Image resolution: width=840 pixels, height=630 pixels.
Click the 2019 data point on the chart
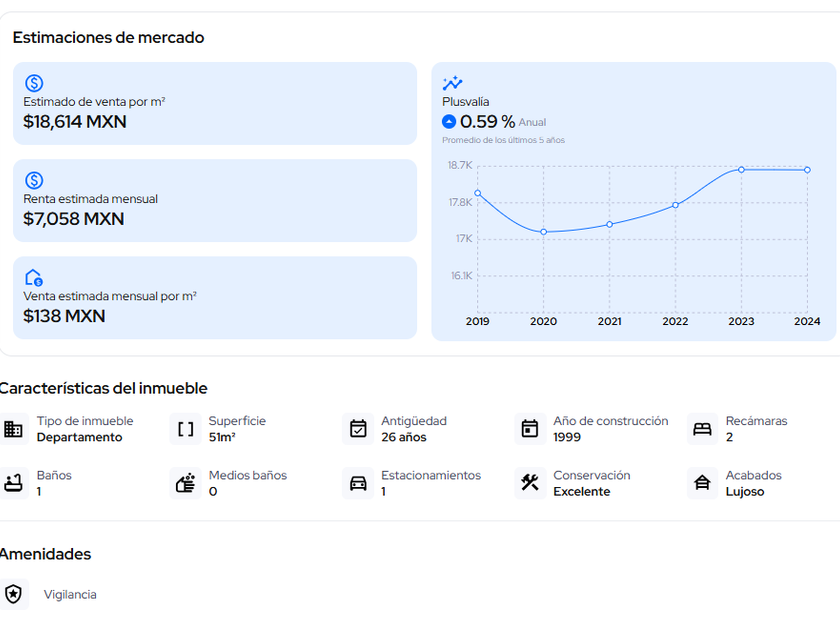click(x=478, y=193)
